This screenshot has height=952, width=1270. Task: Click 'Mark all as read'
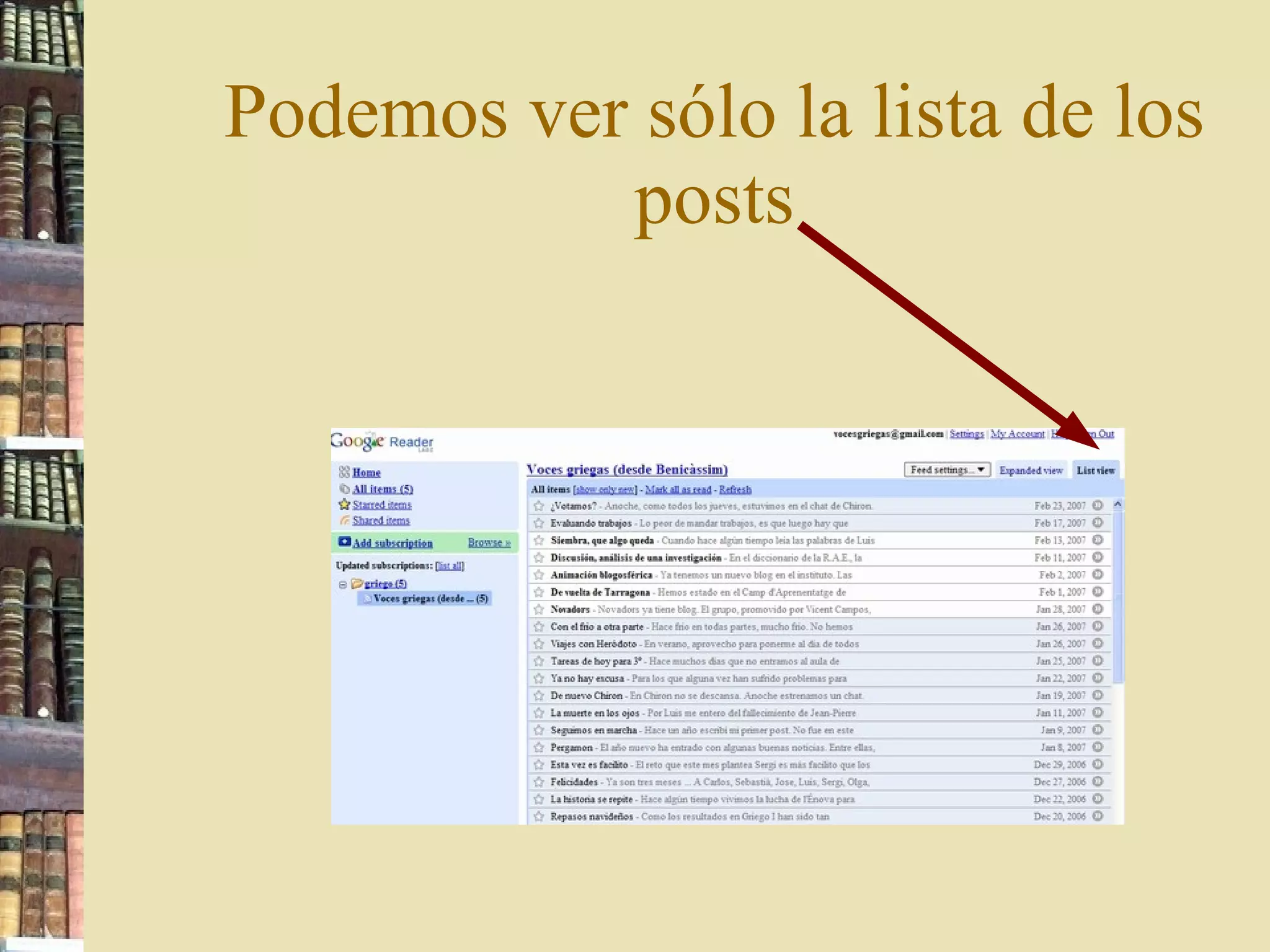pos(678,490)
